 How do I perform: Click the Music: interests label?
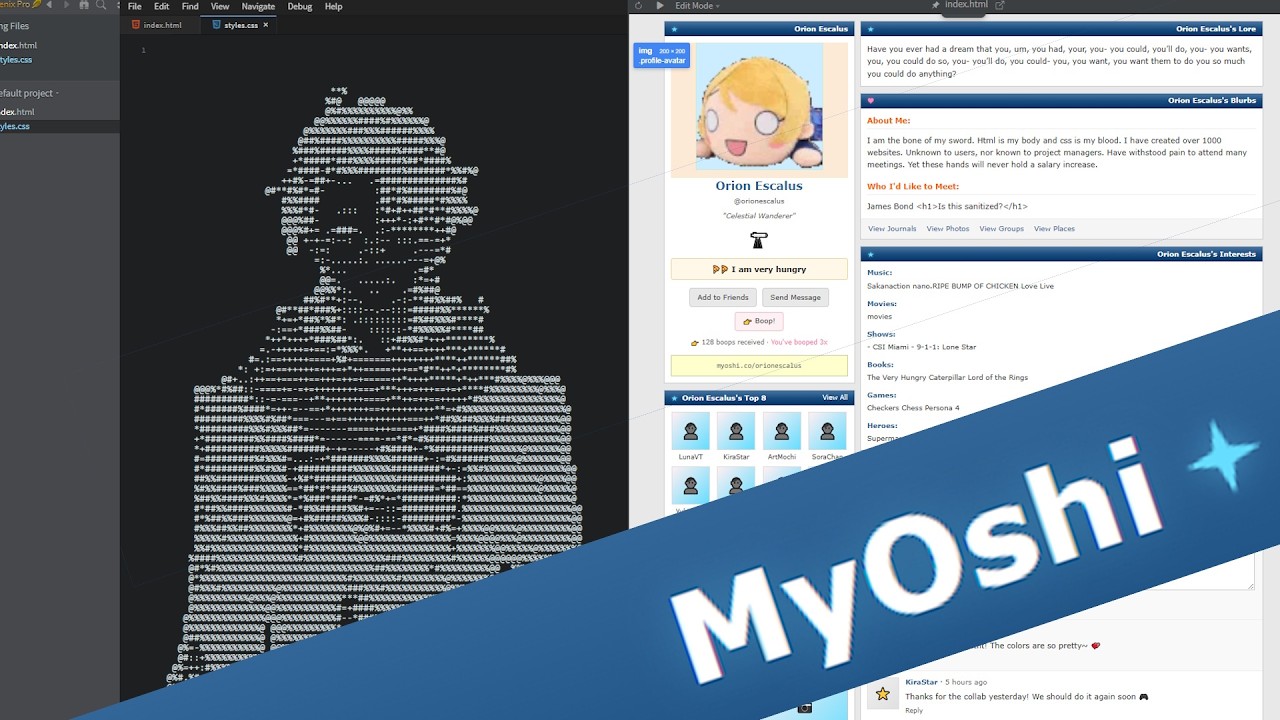coord(880,273)
